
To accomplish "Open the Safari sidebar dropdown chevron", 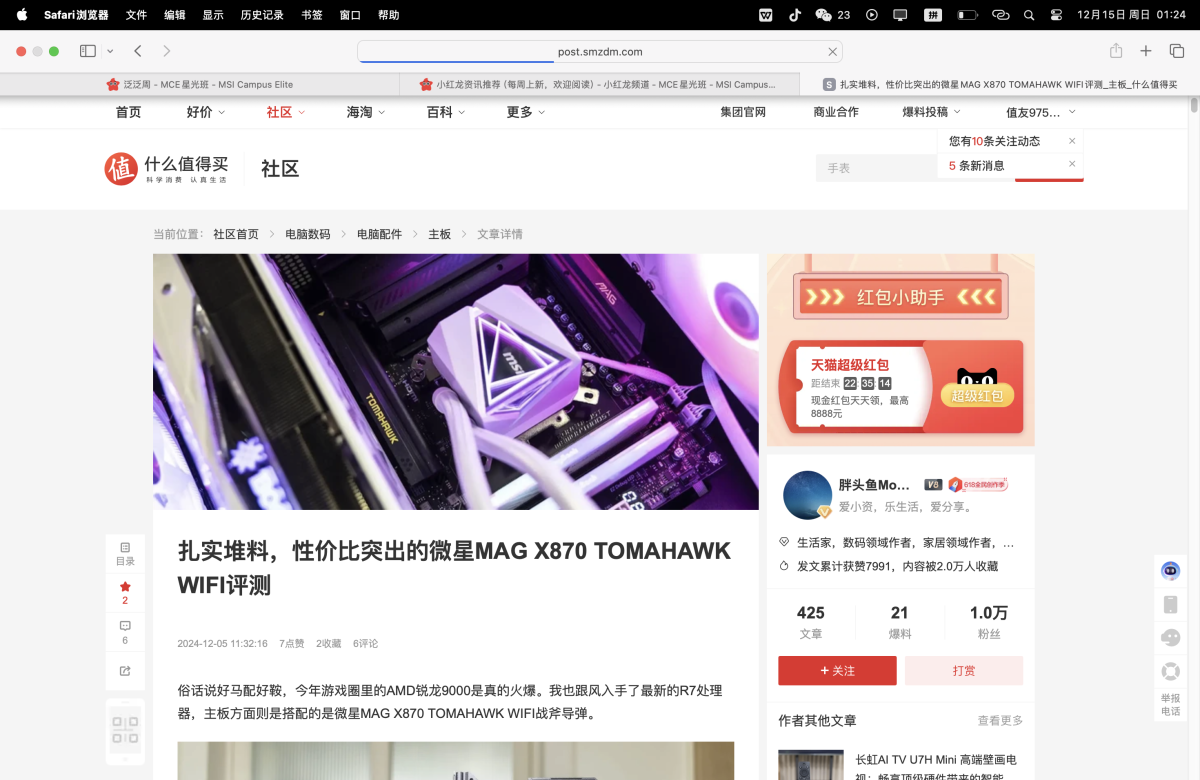I will [x=110, y=51].
